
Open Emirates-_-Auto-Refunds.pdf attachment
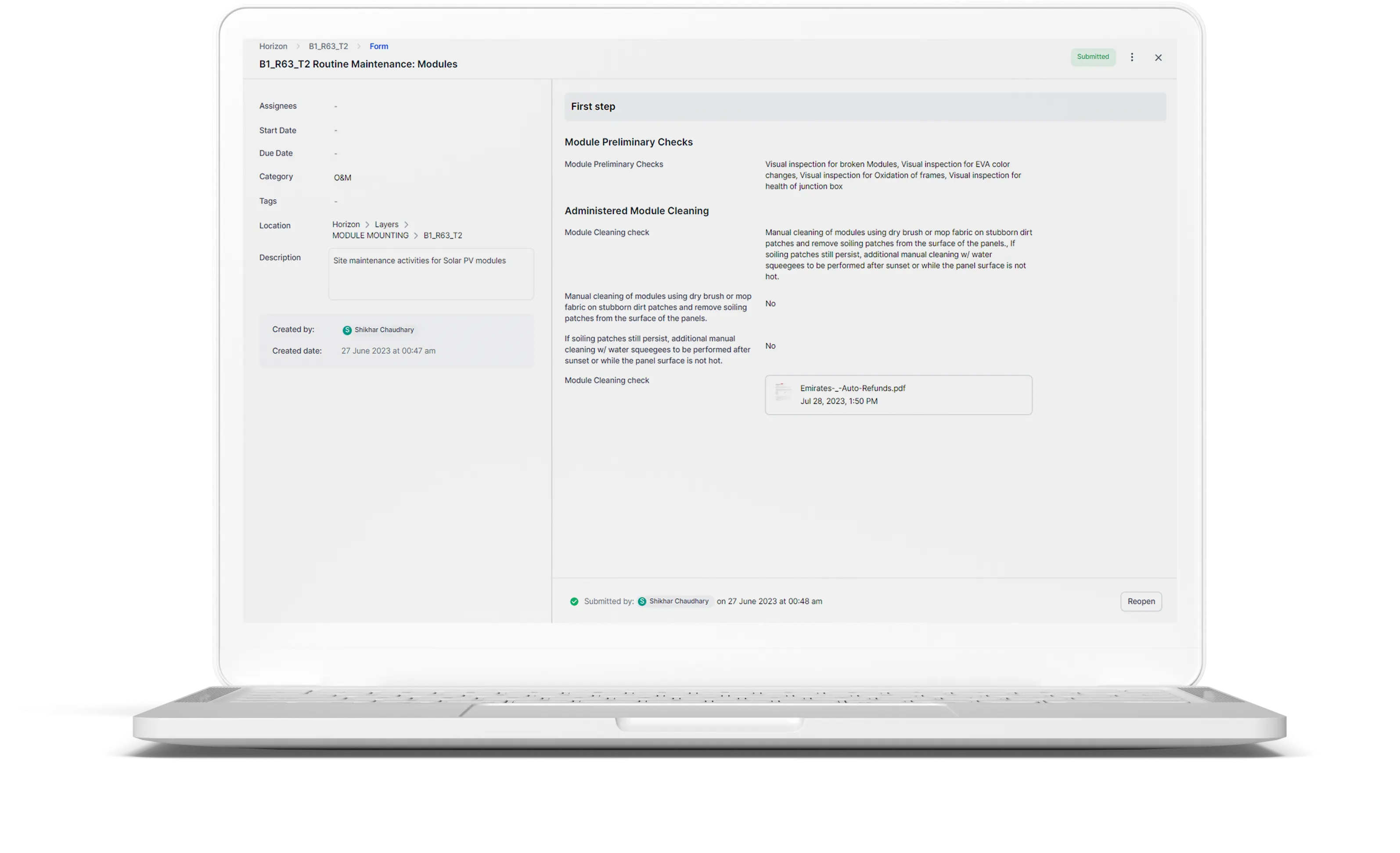tap(852, 388)
